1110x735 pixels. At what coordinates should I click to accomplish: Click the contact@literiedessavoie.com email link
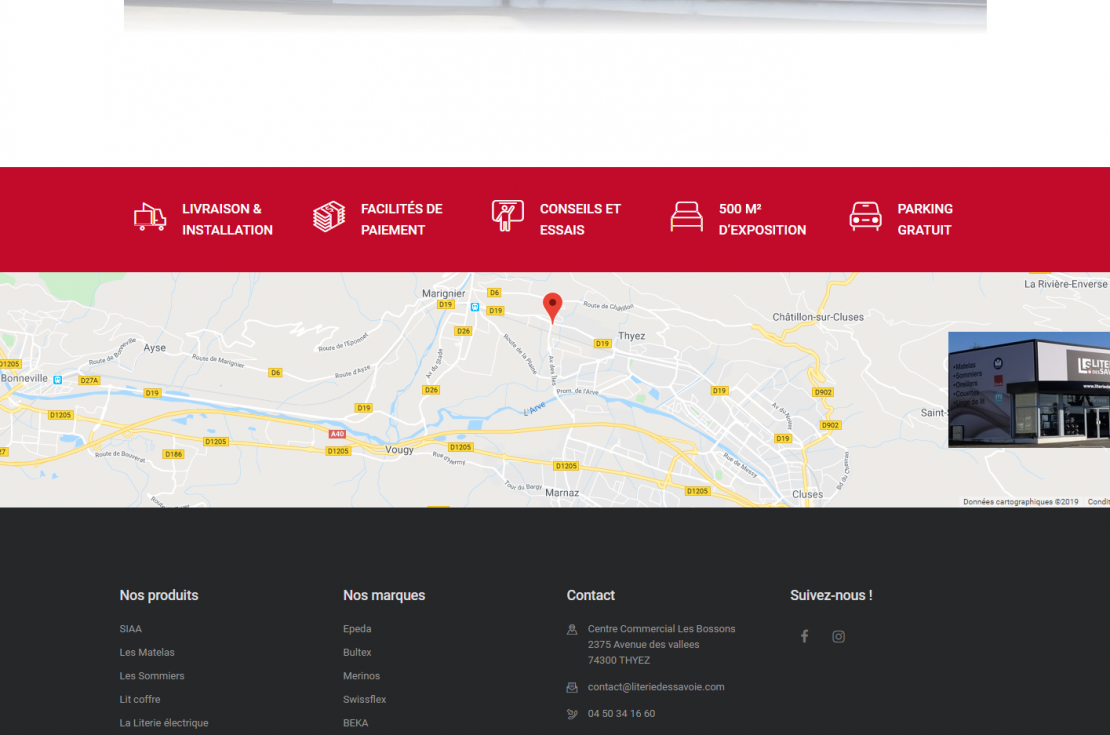click(656, 687)
